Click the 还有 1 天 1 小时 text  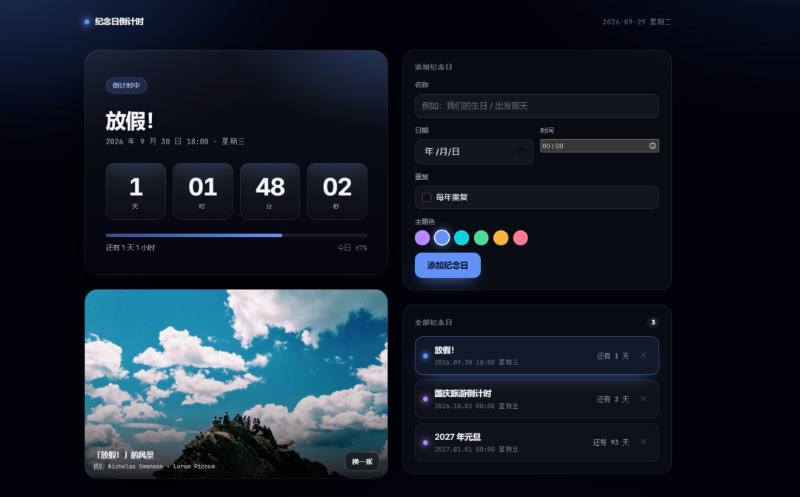point(130,247)
